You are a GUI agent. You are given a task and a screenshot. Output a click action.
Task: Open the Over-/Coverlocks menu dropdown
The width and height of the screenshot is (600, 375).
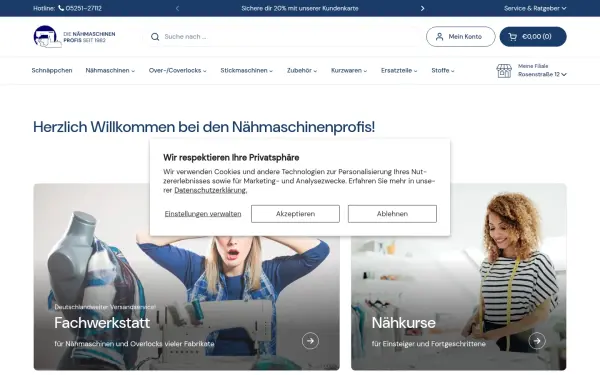click(178, 70)
